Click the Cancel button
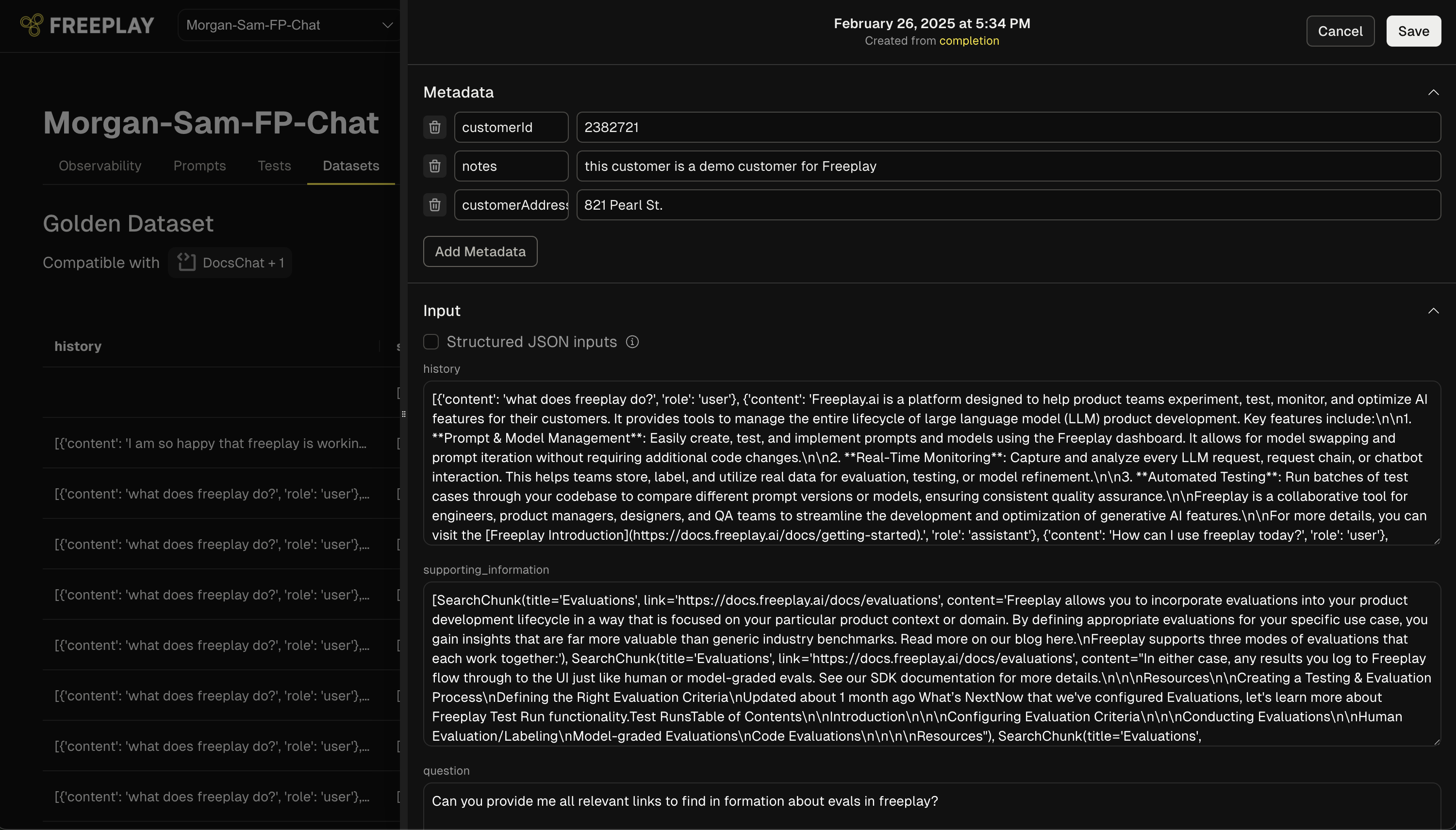The image size is (1456, 830). tap(1340, 31)
